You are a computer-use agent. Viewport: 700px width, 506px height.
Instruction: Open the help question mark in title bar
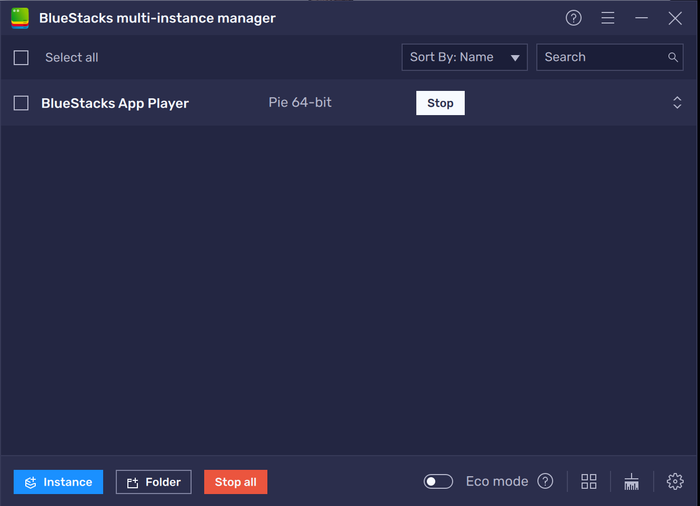coord(573,18)
